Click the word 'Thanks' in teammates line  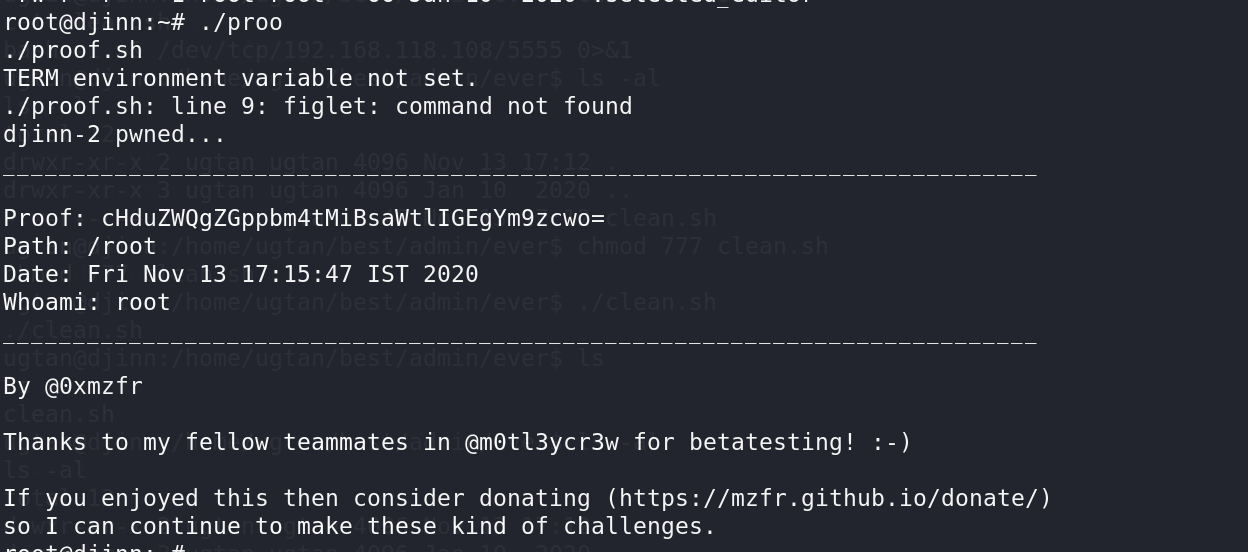(x=45, y=442)
